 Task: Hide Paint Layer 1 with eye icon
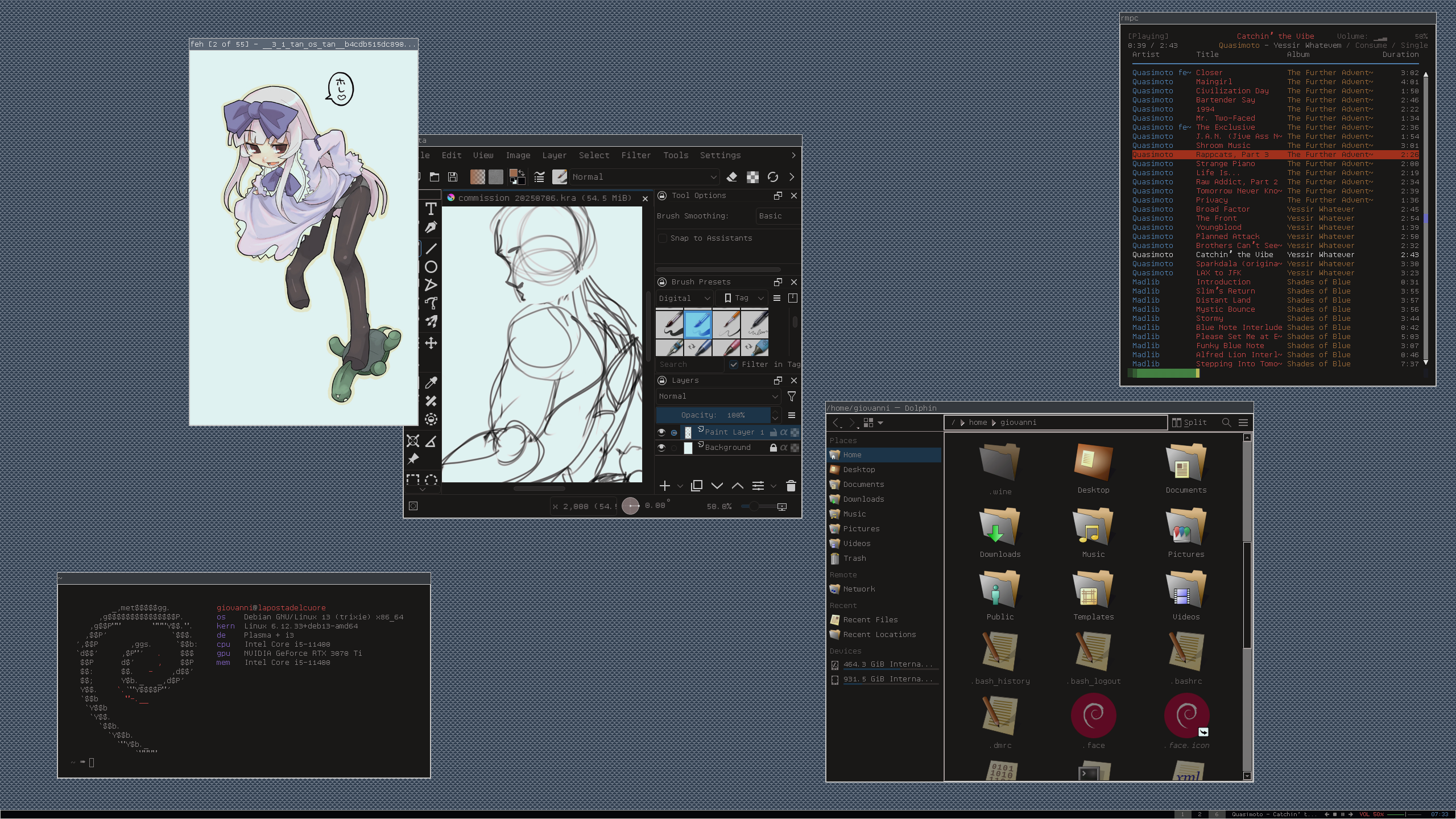pyautogui.click(x=661, y=432)
